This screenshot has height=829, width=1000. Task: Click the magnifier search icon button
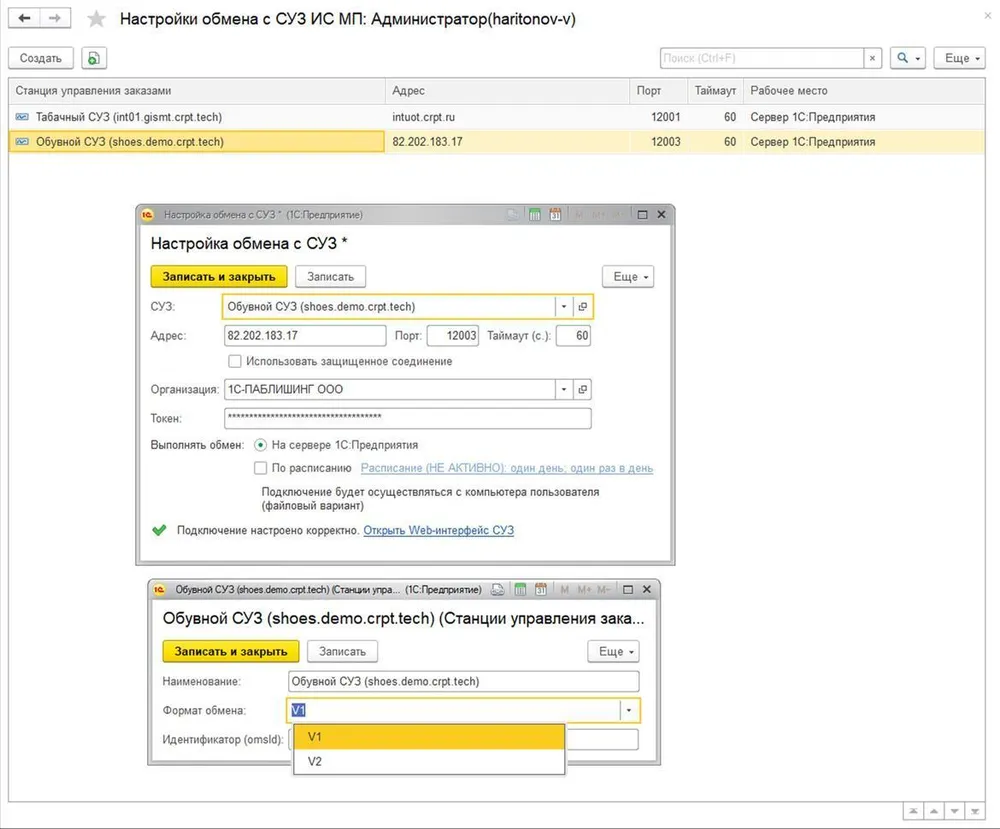coord(907,58)
